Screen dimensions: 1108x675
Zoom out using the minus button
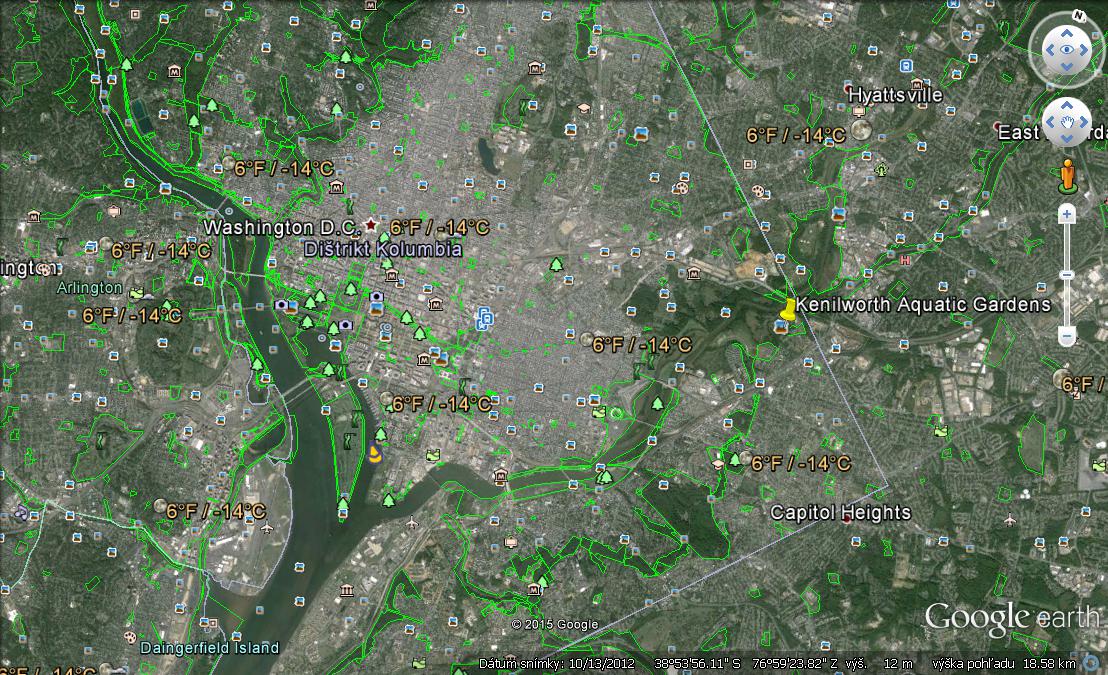point(1067,336)
